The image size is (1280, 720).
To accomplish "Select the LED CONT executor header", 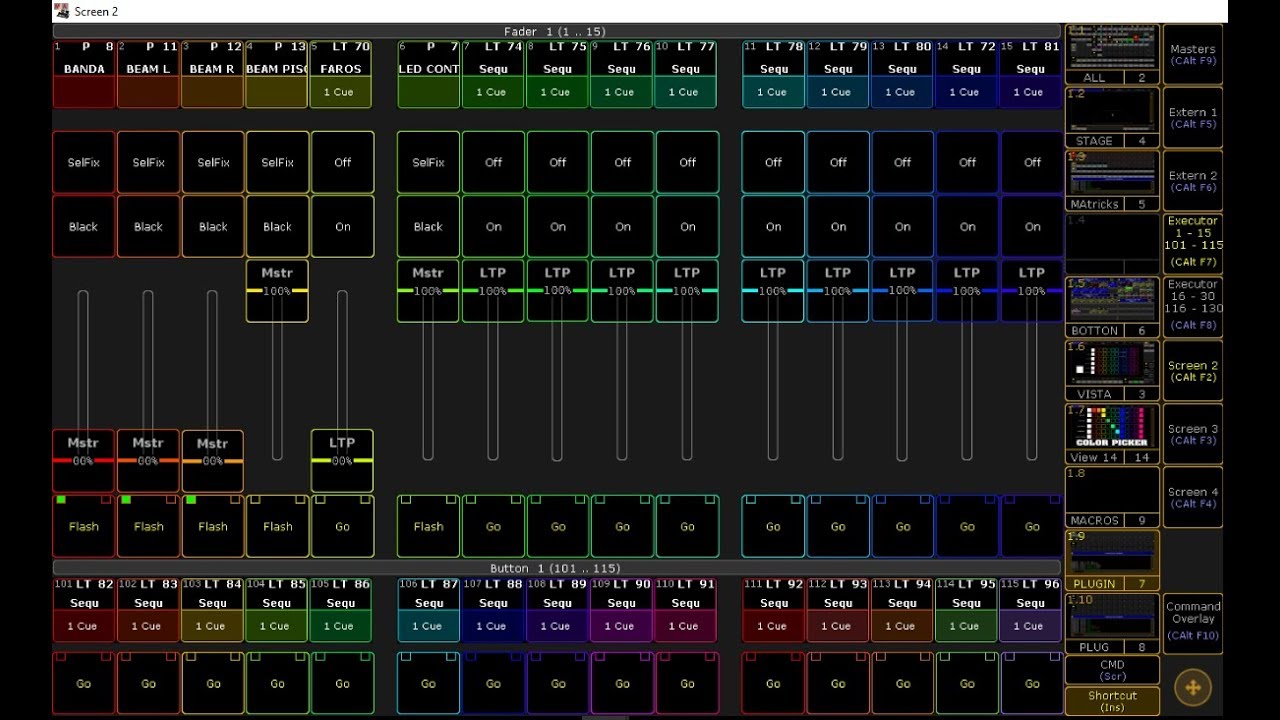I will click(428, 74).
